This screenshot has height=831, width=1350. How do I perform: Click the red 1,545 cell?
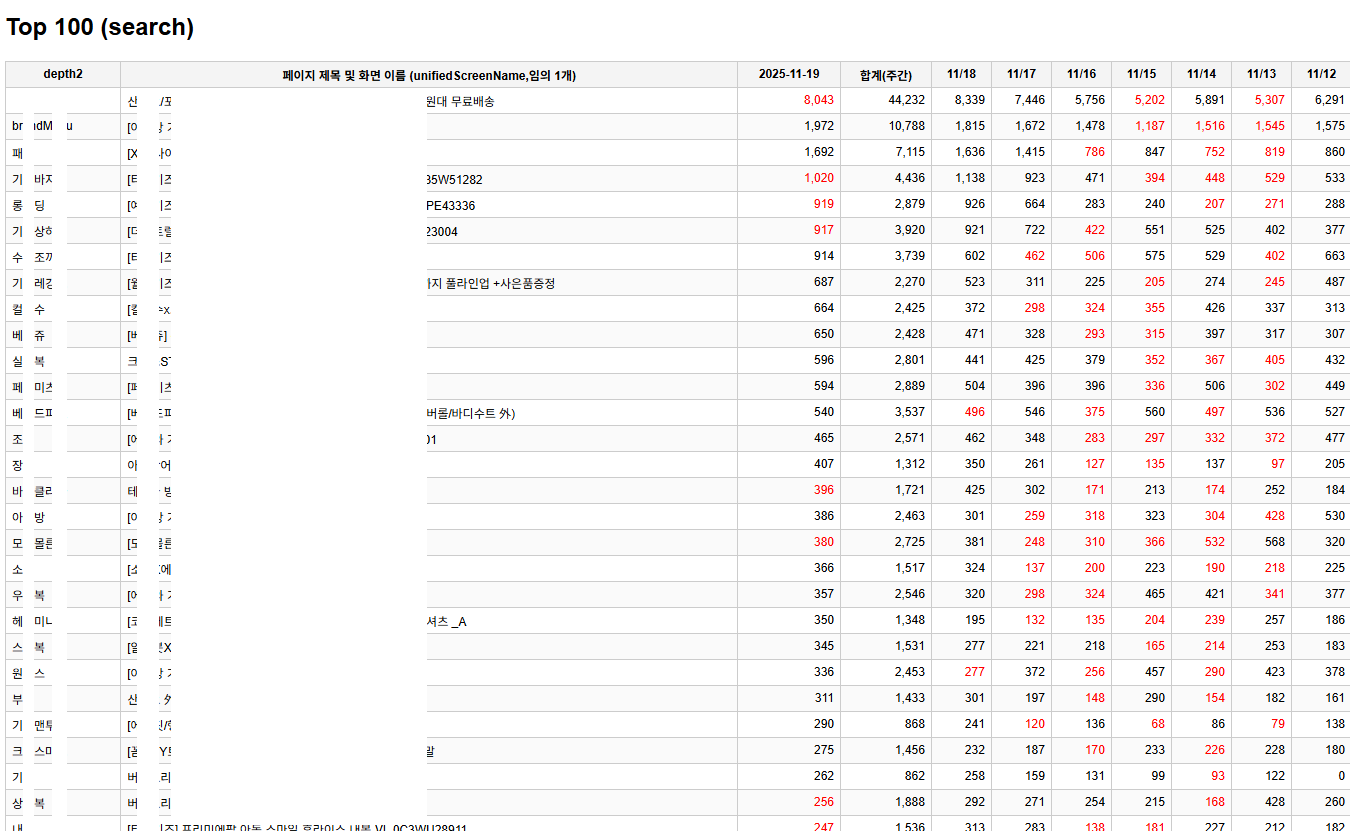click(1261, 127)
